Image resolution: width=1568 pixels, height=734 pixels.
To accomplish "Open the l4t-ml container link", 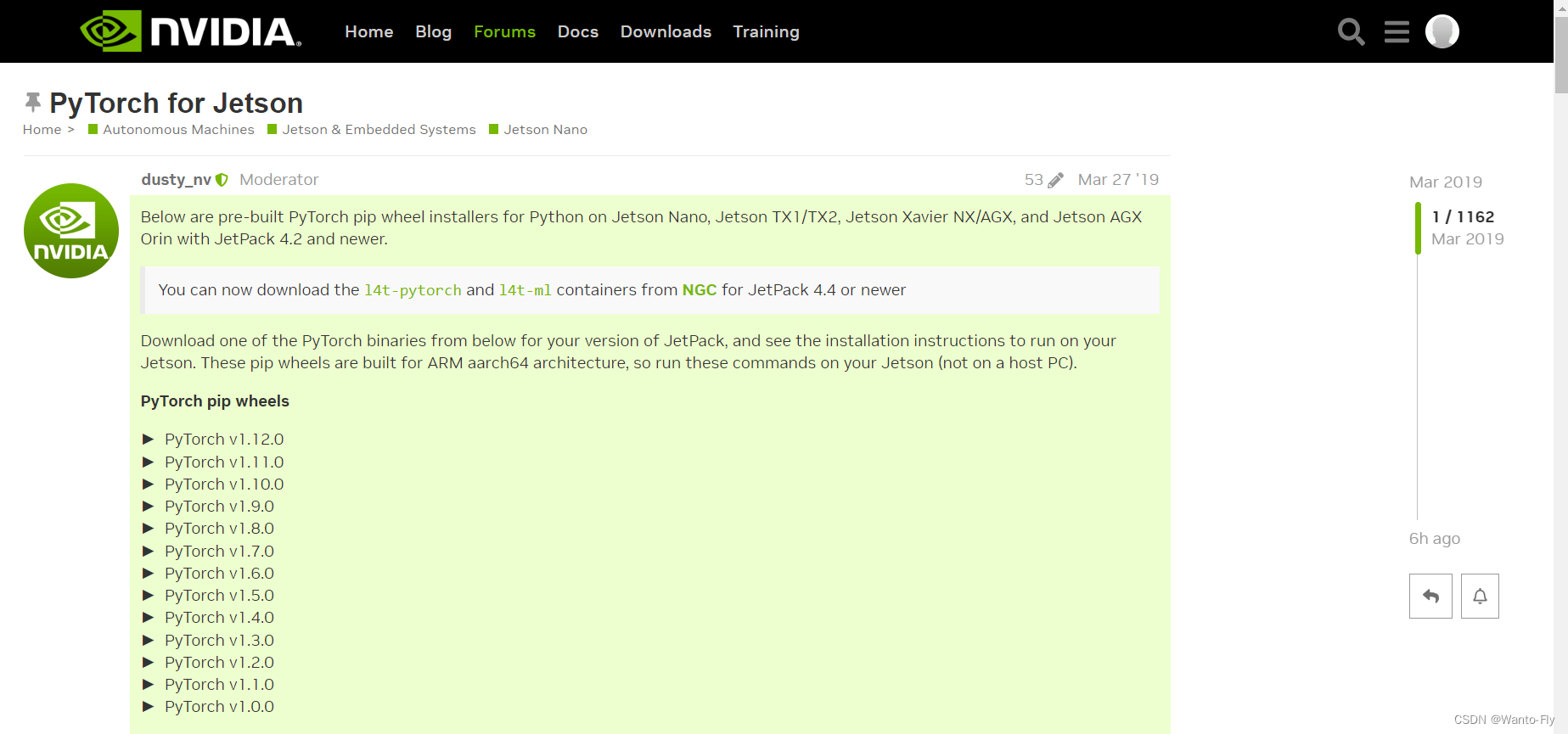I will 525,290.
